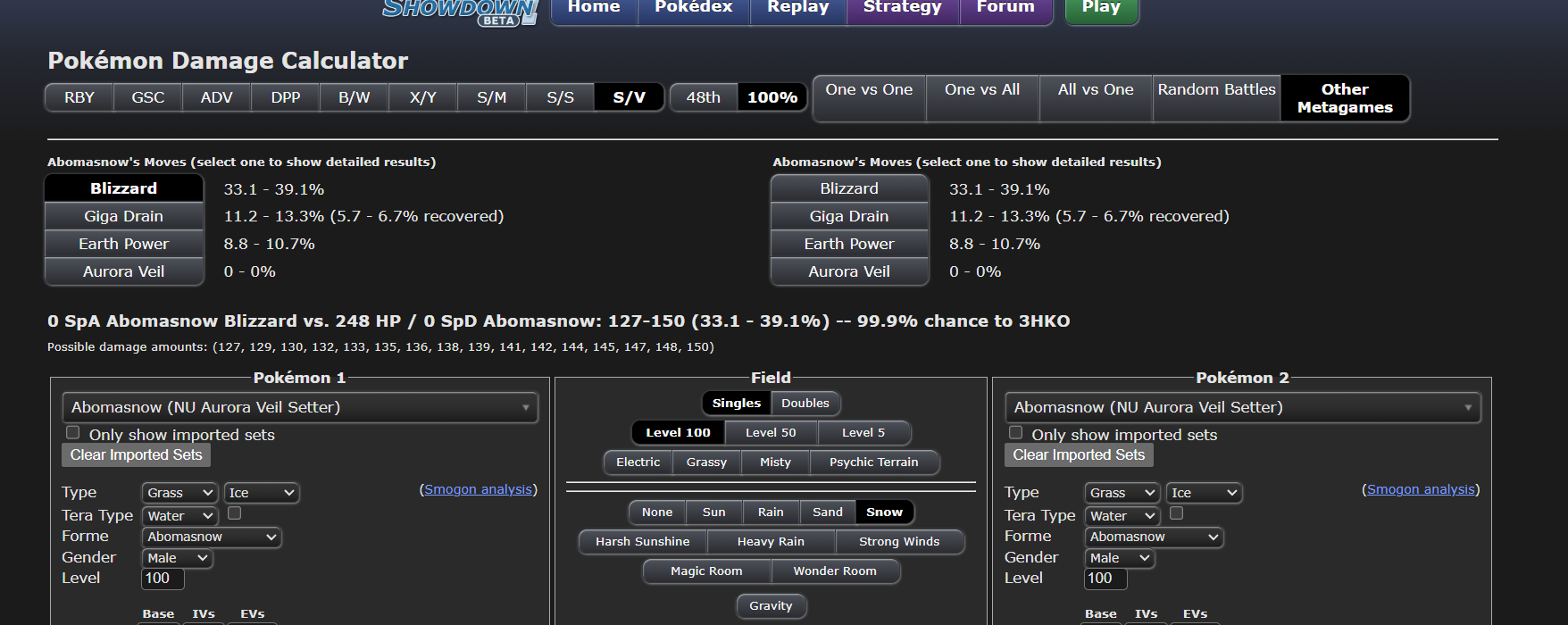Switch to 48th notation

(x=704, y=97)
